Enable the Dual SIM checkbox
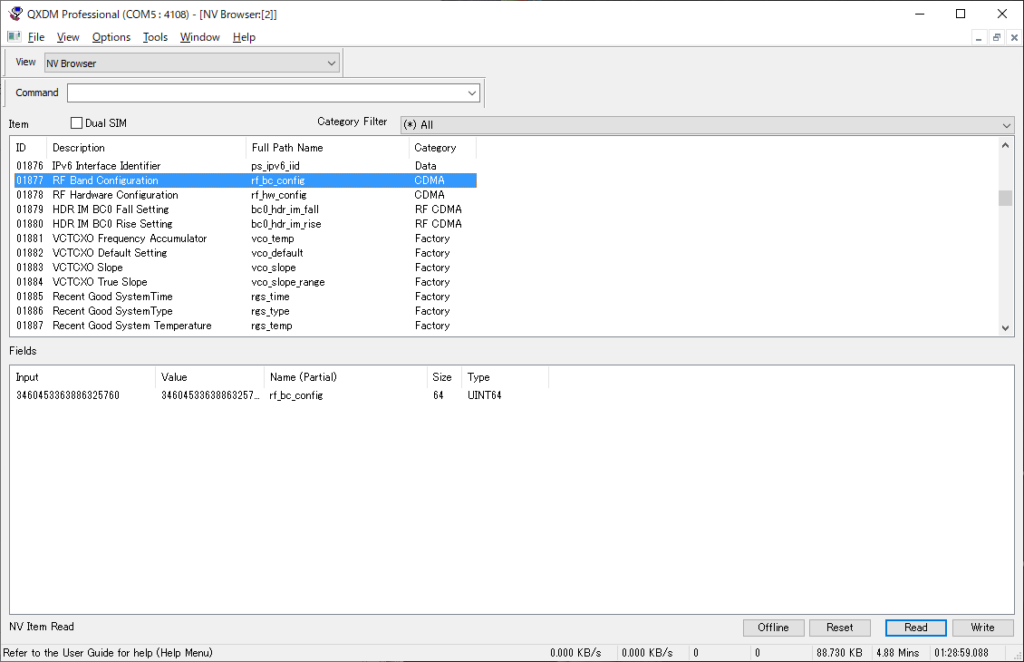The height and width of the screenshot is (662, 1024). [76, 123]
